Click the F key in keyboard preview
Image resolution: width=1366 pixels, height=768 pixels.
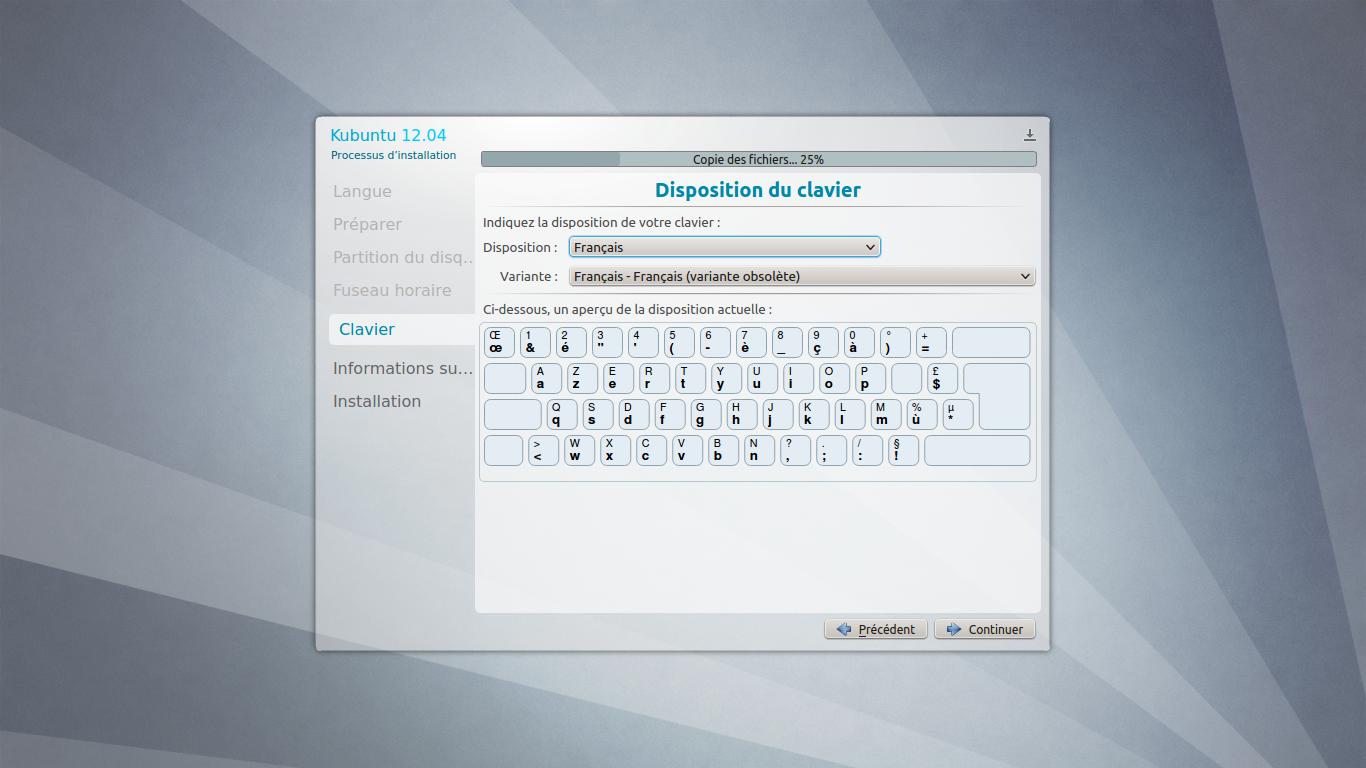point(670,414)
